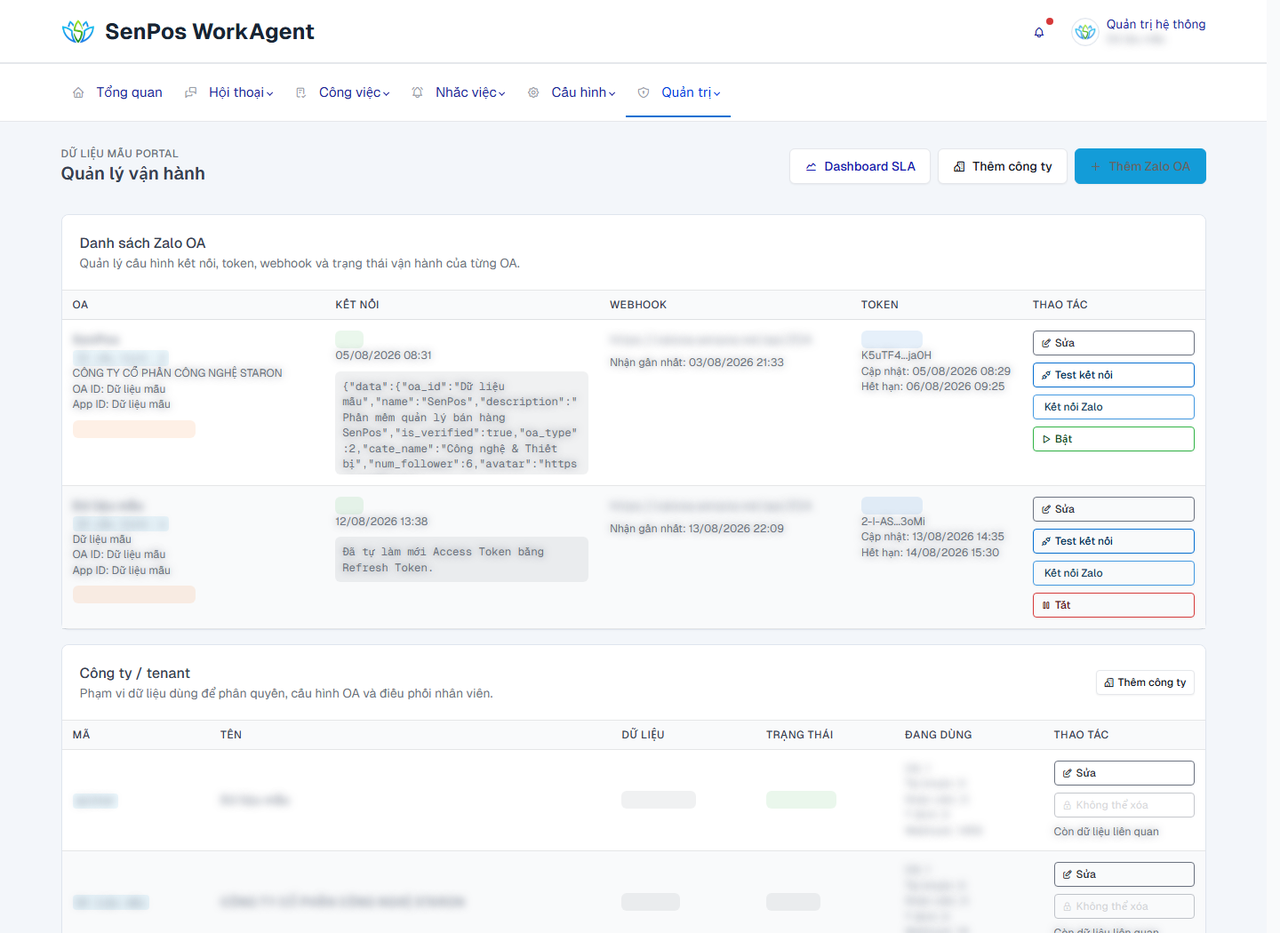Expand the Hội thoại menu
The width and height of the screenshot is (1280, 933).
[229, 92]
